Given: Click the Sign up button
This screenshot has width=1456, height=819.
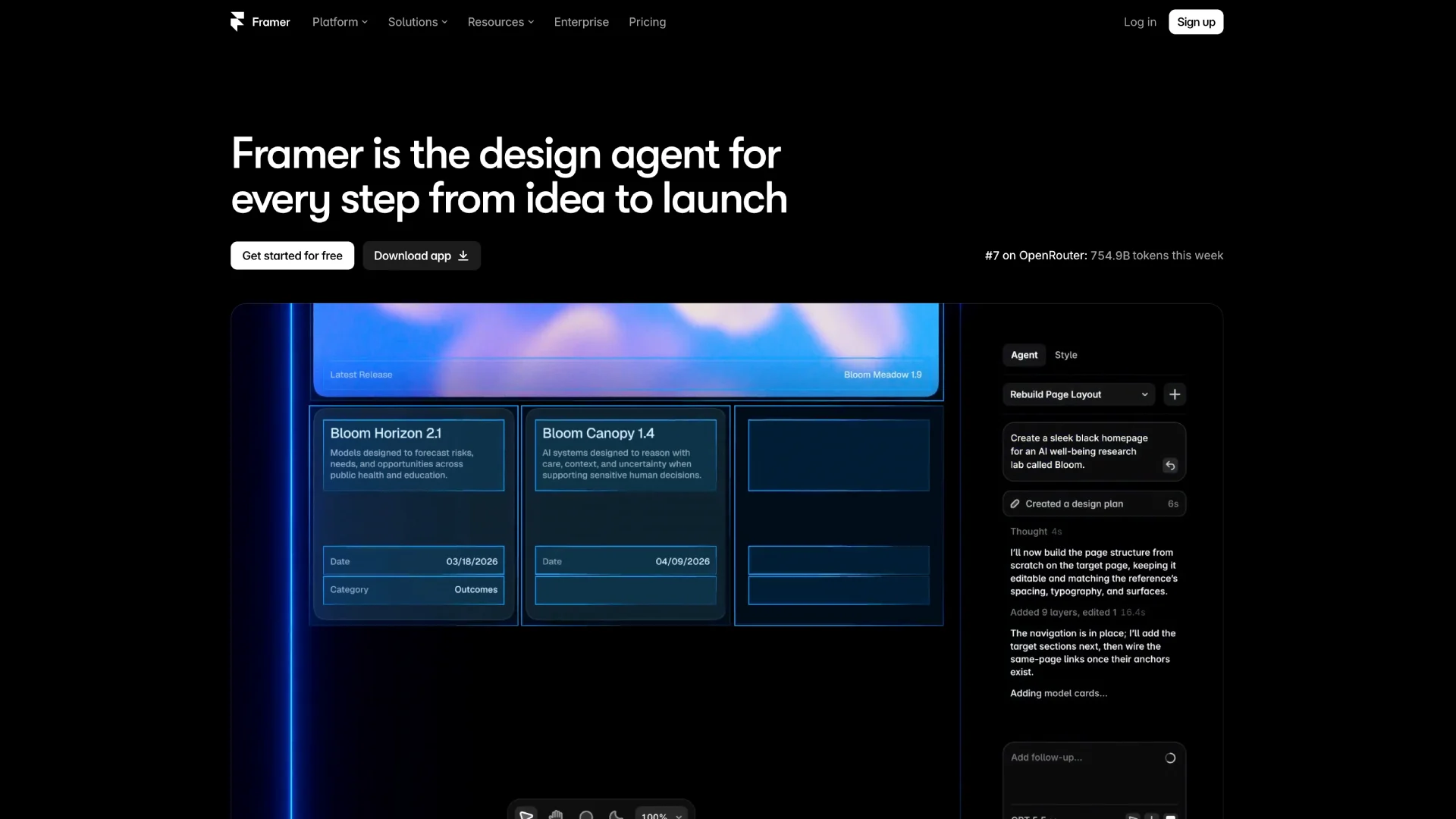Looking at the screenshot, I should click(x=1196, y=22).
